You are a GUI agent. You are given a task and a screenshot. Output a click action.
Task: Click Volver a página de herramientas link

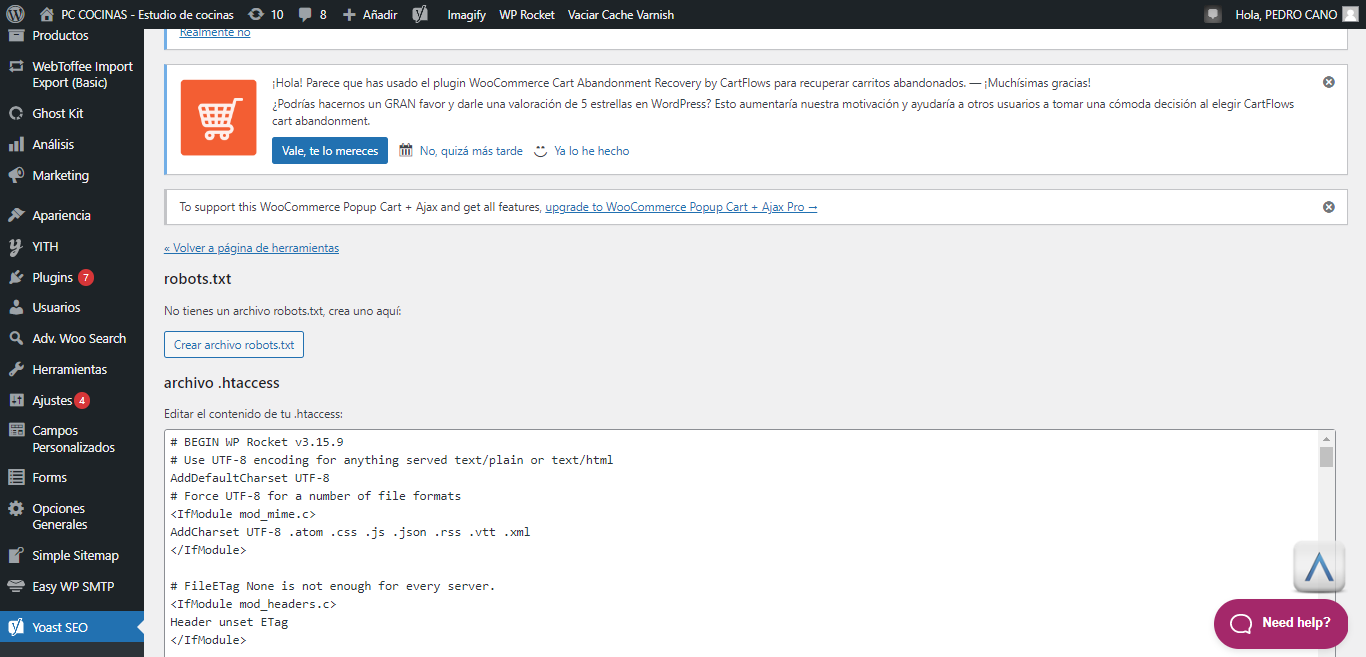point(251,248)
